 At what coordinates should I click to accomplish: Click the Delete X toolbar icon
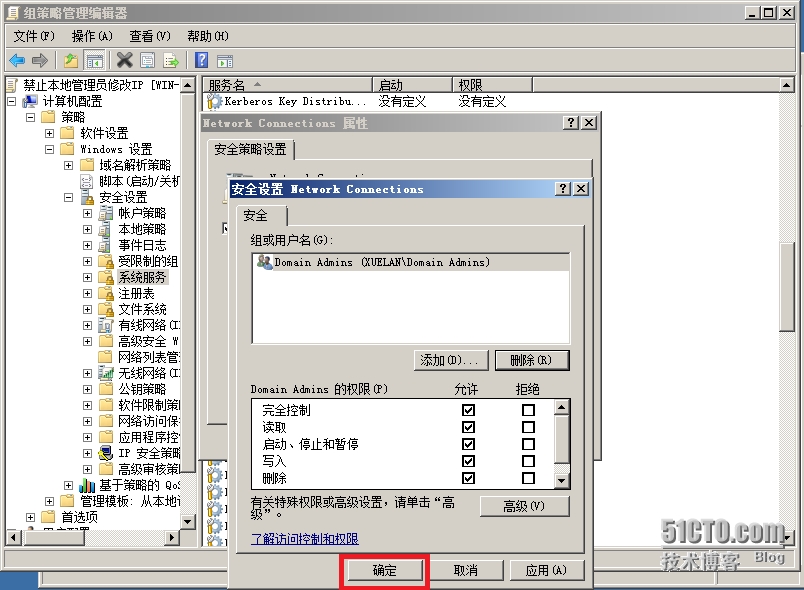tap(124, 60)
